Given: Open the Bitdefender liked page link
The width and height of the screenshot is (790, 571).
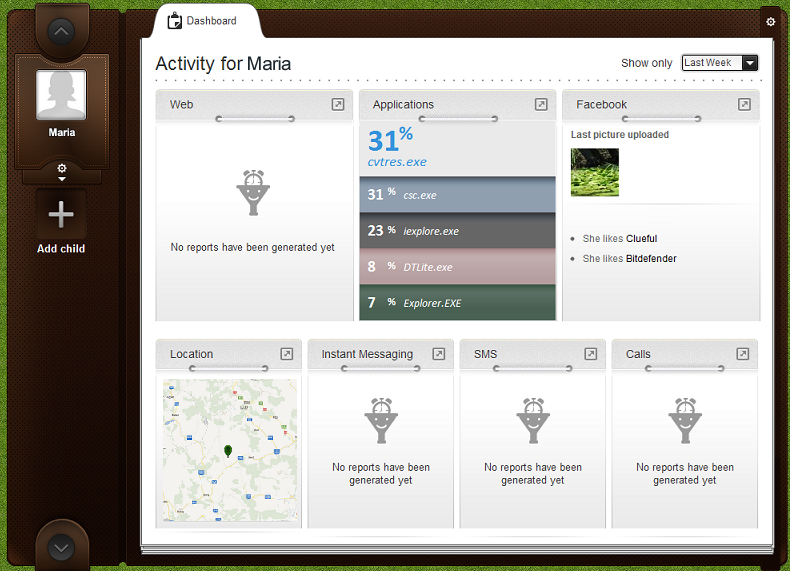Looking at the screenshot, I should click(651, 259).
